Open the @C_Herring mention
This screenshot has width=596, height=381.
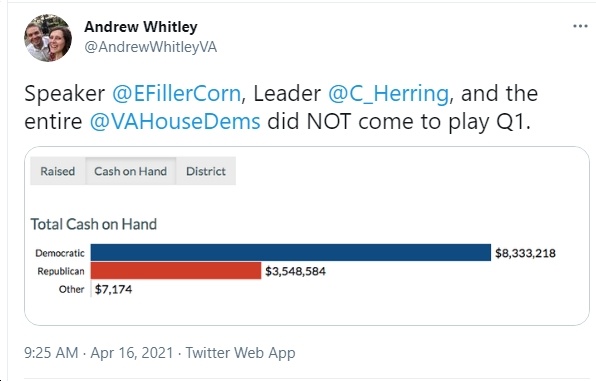coord(388,94)
